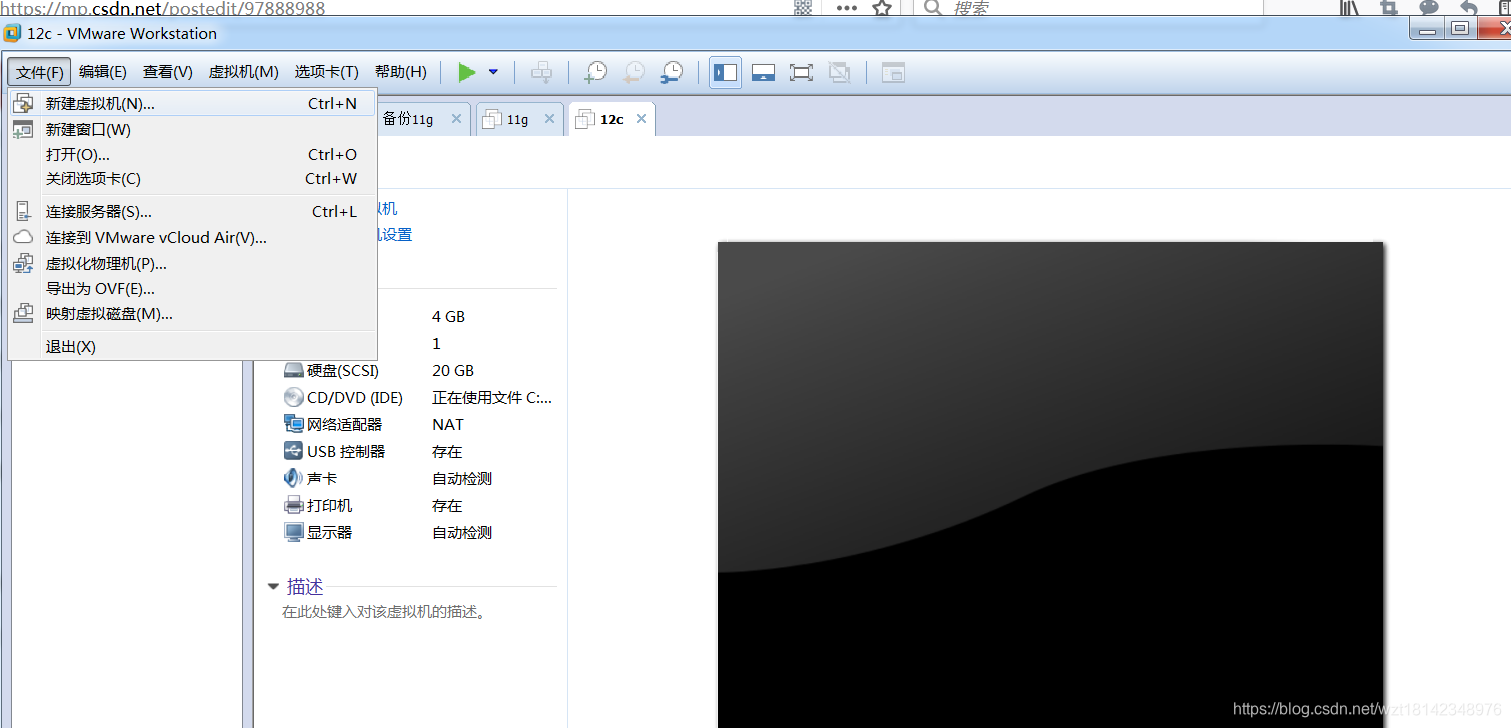This screenshot has height=728, width=1511.
Task: Click the sound card speaker icon
Action: 293,478
